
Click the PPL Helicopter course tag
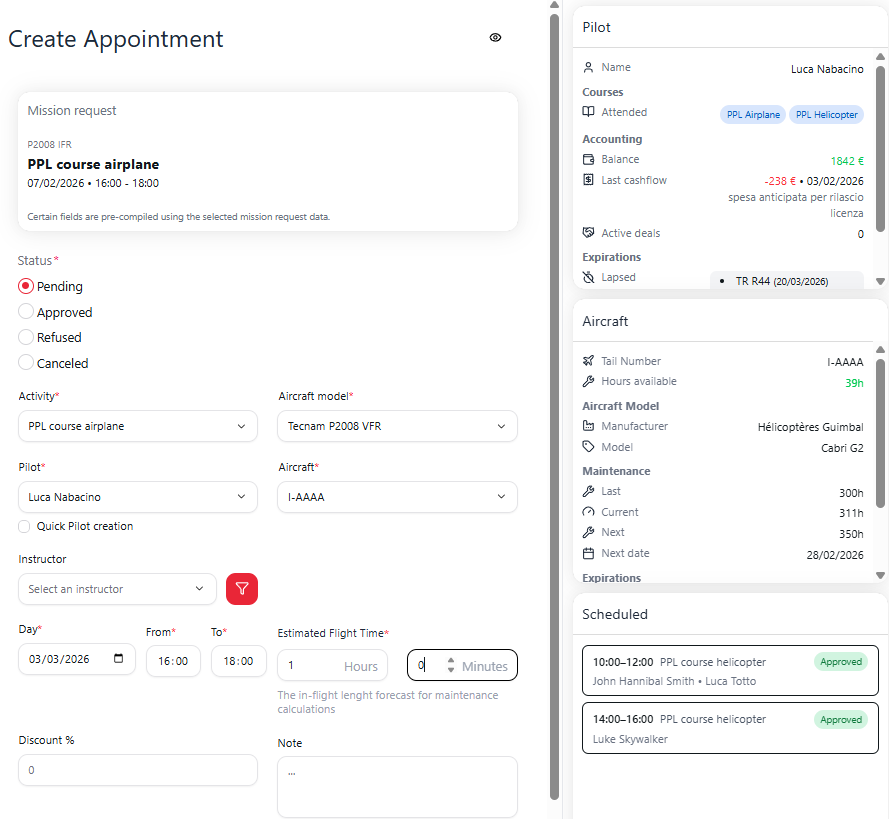pos(826,115)
